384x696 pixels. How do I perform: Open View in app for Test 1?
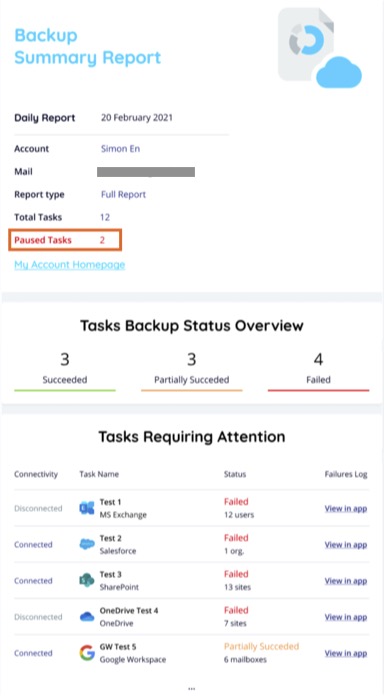pos(346,508)
